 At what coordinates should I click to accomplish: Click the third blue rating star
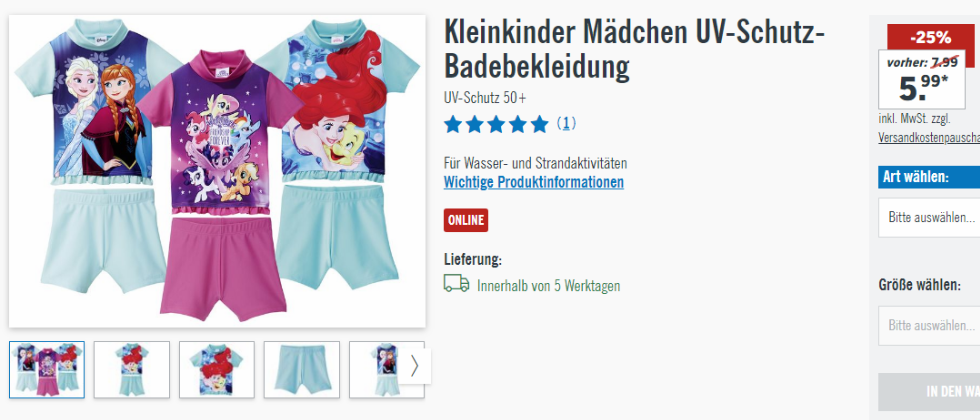pyautogui.click(x=496, y=125)
